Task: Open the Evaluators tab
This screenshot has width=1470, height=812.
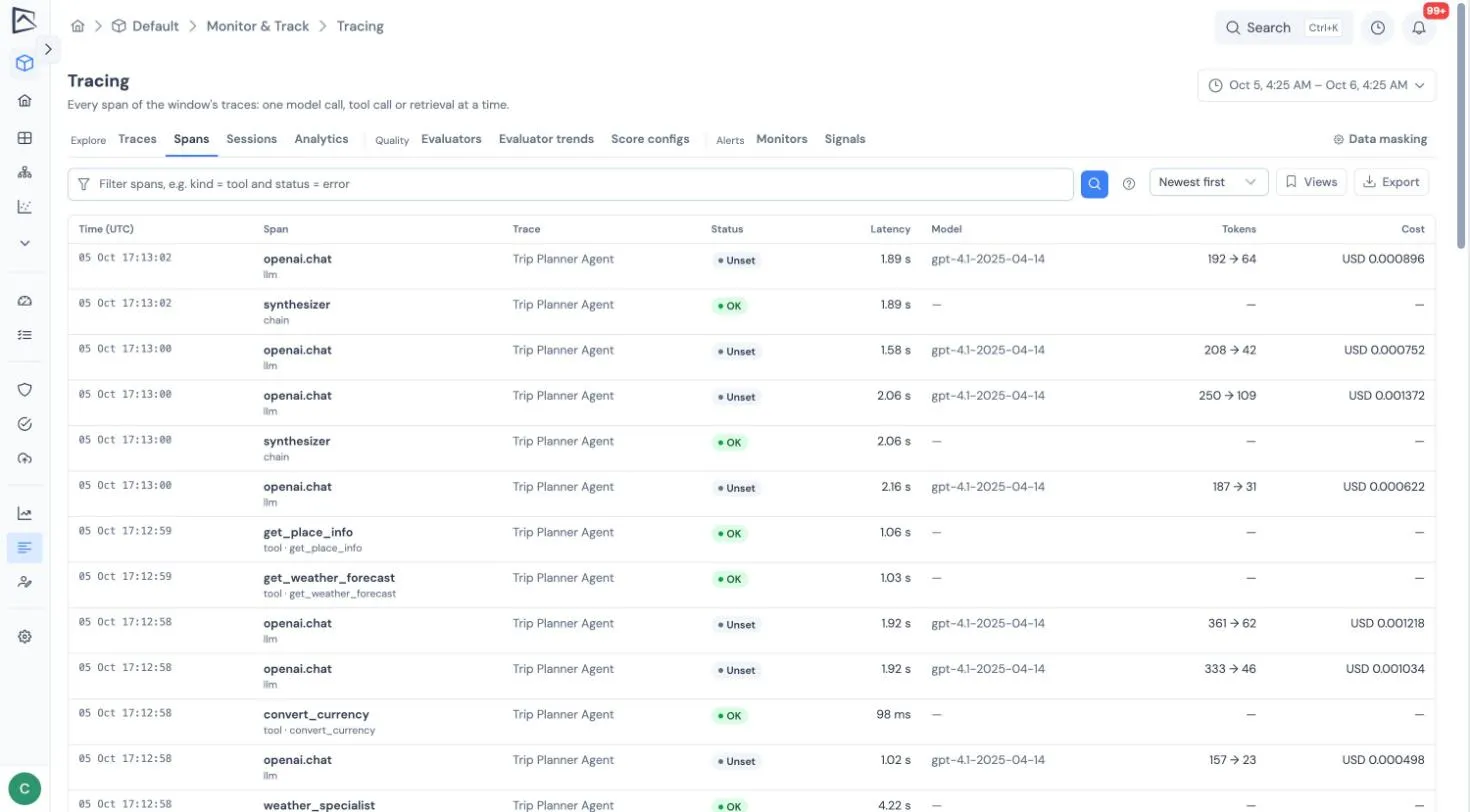Action: (x=451, y=140)
